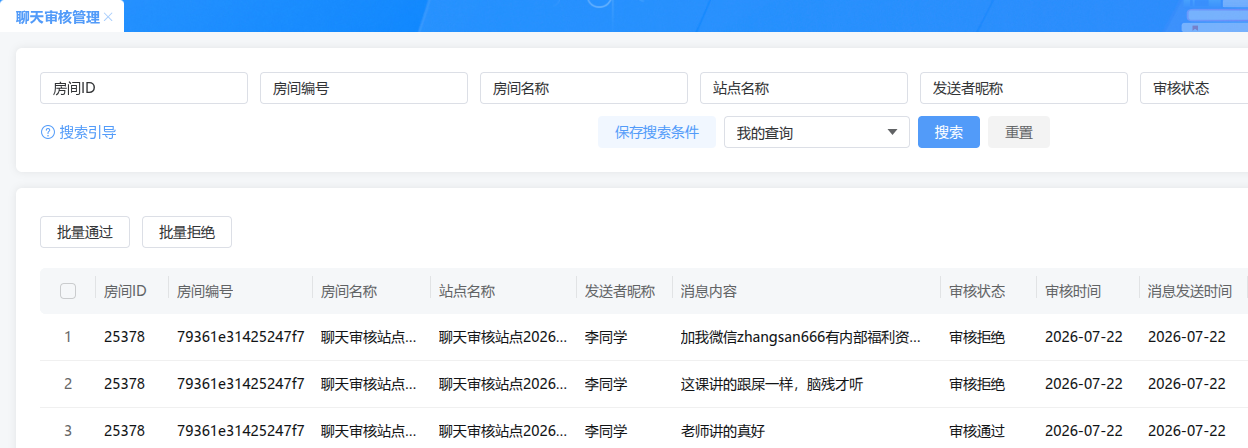The width and height of the screenshot is (1248, 448).
Task: Click the 审核通过 status in row 3
Action: point(977,431)
